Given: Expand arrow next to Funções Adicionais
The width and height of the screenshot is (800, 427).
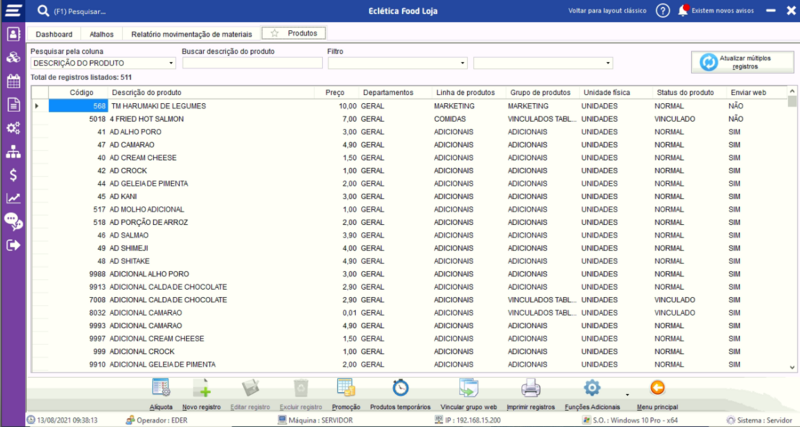Looking at the screenshot, I should [627, 395].
